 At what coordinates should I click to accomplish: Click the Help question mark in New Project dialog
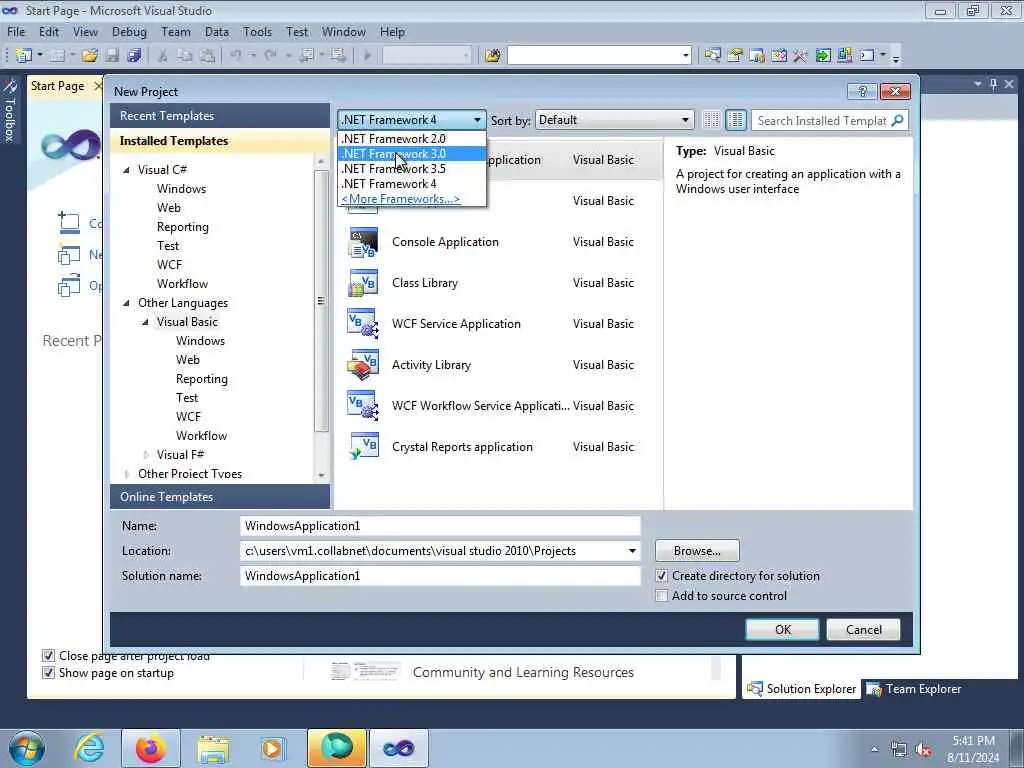pyautogui.click(x=862, y=91)
